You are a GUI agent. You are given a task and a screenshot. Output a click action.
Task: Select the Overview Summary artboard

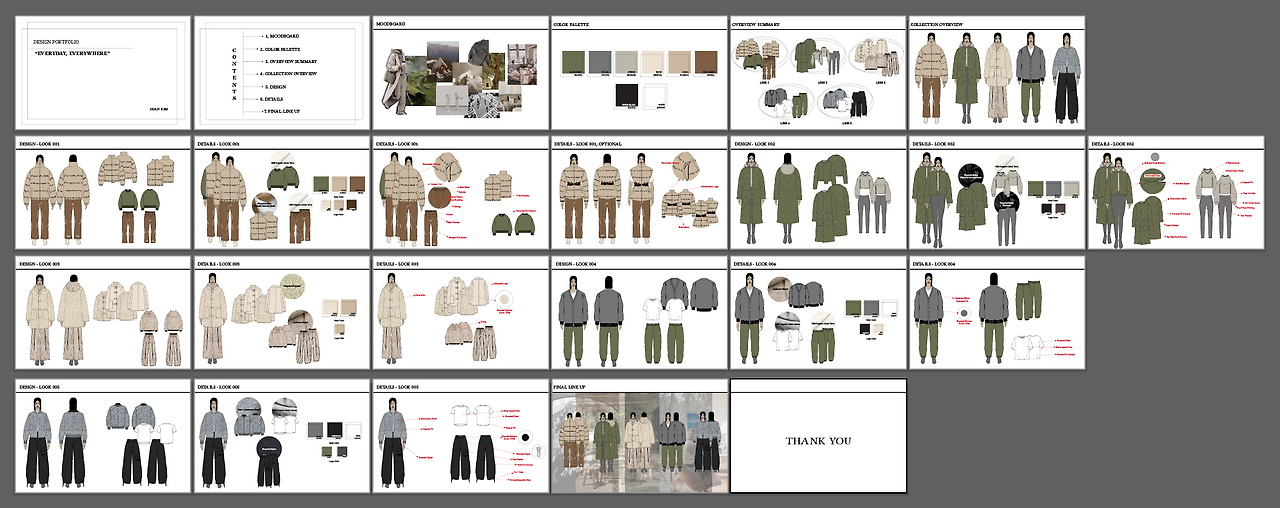(x=817, y=71)
